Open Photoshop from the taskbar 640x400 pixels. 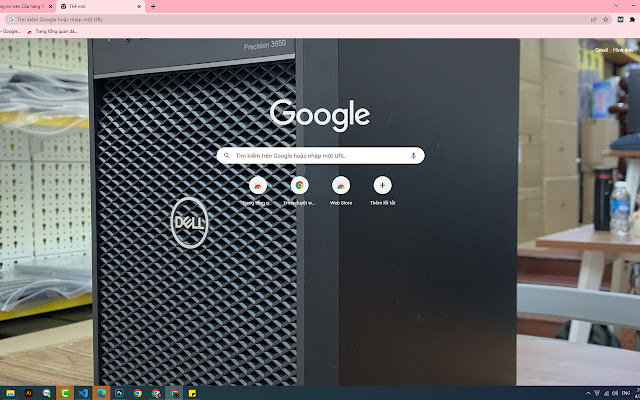coord(120,393)
